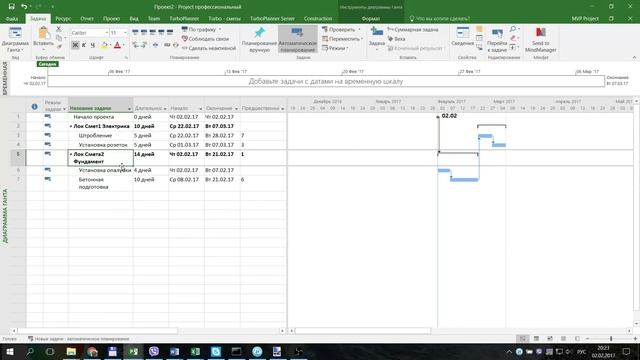Toggle underline Ч formatting

point(93,45)
